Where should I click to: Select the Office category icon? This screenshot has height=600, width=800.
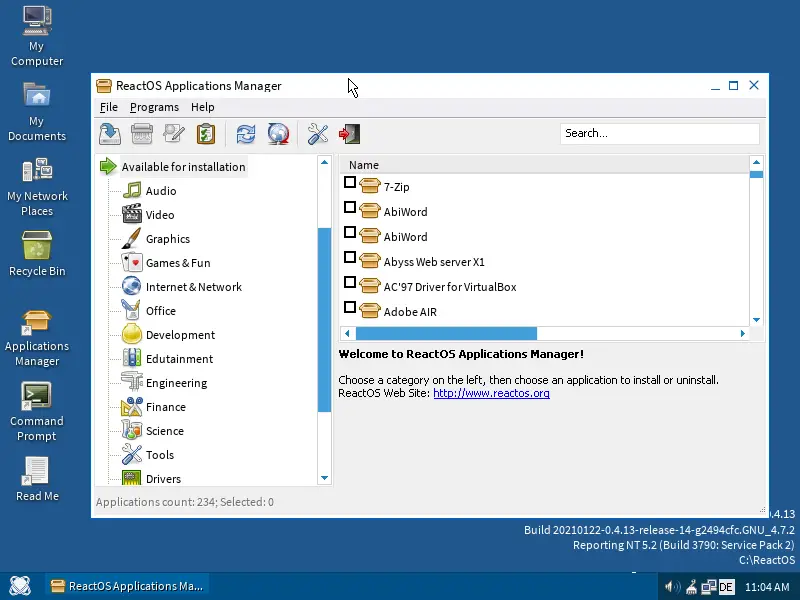coord(131,310)
